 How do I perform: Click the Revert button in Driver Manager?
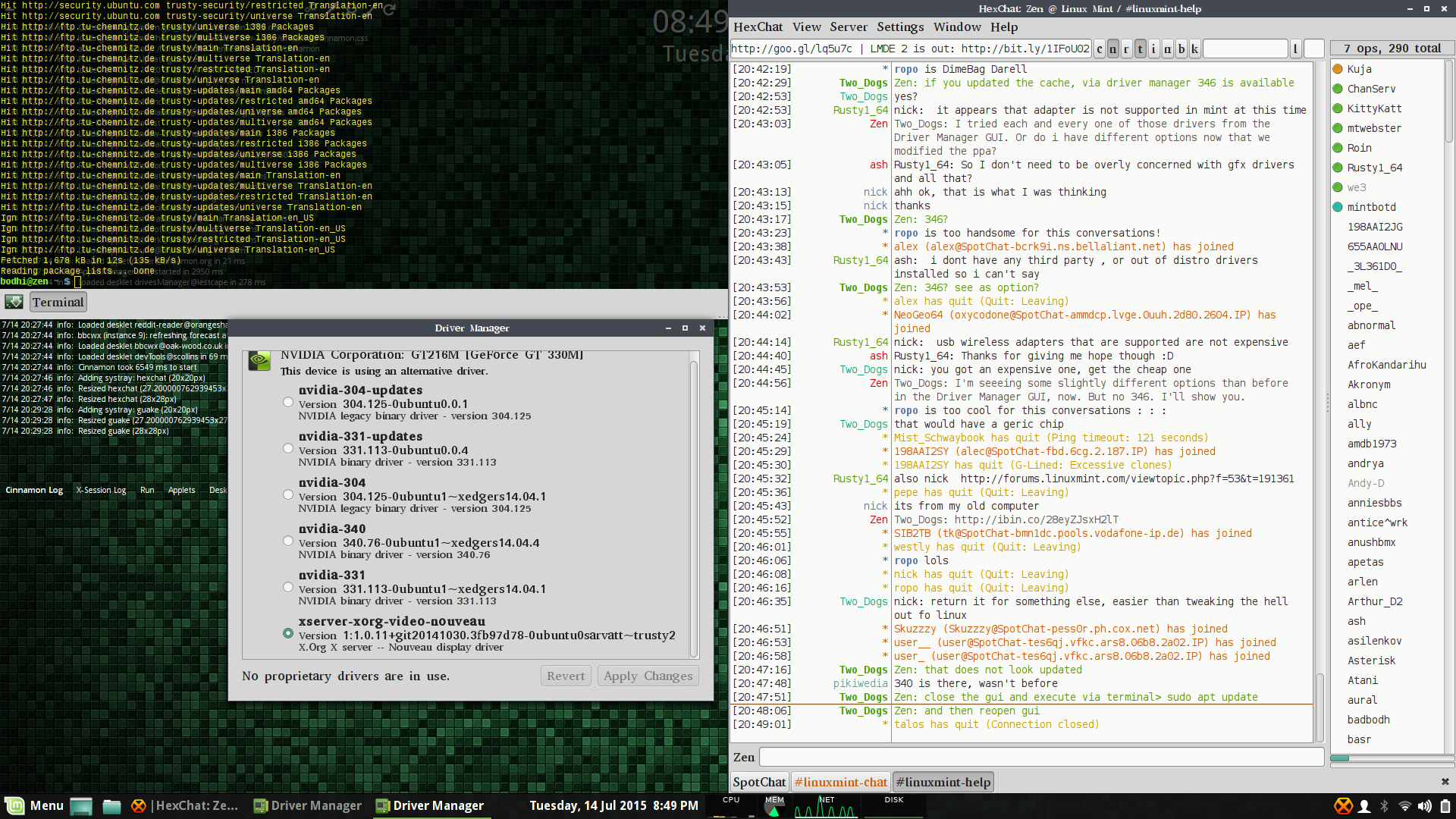pyautogui.click(x=566, y=676)
